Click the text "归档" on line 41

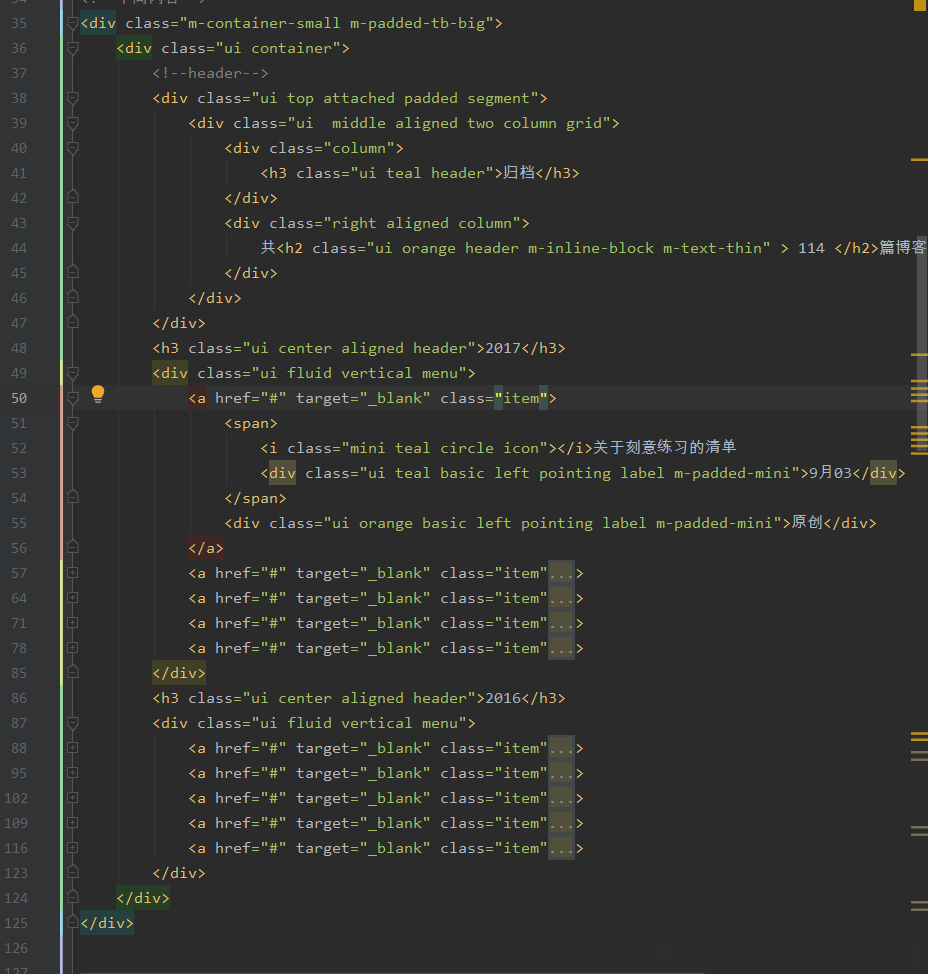click(519, 173)
